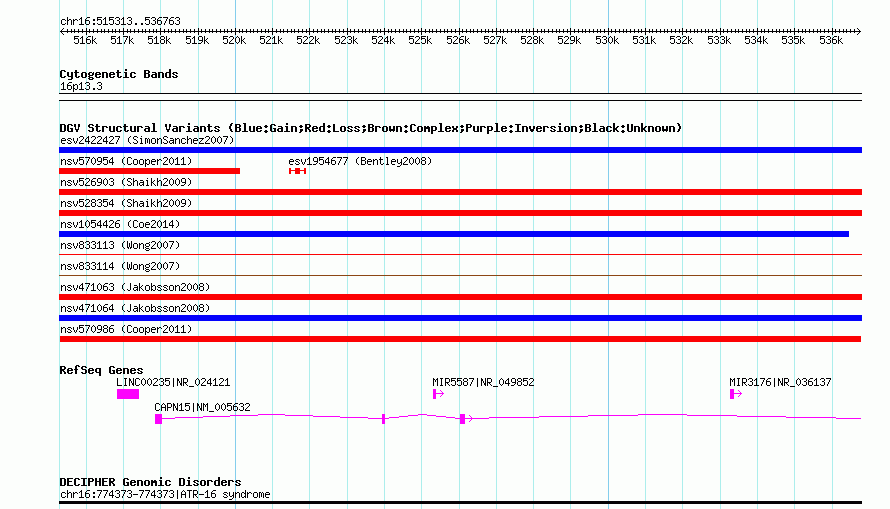Click the nsv833113 thin red line
This screenshot has width=890, height=509.
click(x=460, y=255)
